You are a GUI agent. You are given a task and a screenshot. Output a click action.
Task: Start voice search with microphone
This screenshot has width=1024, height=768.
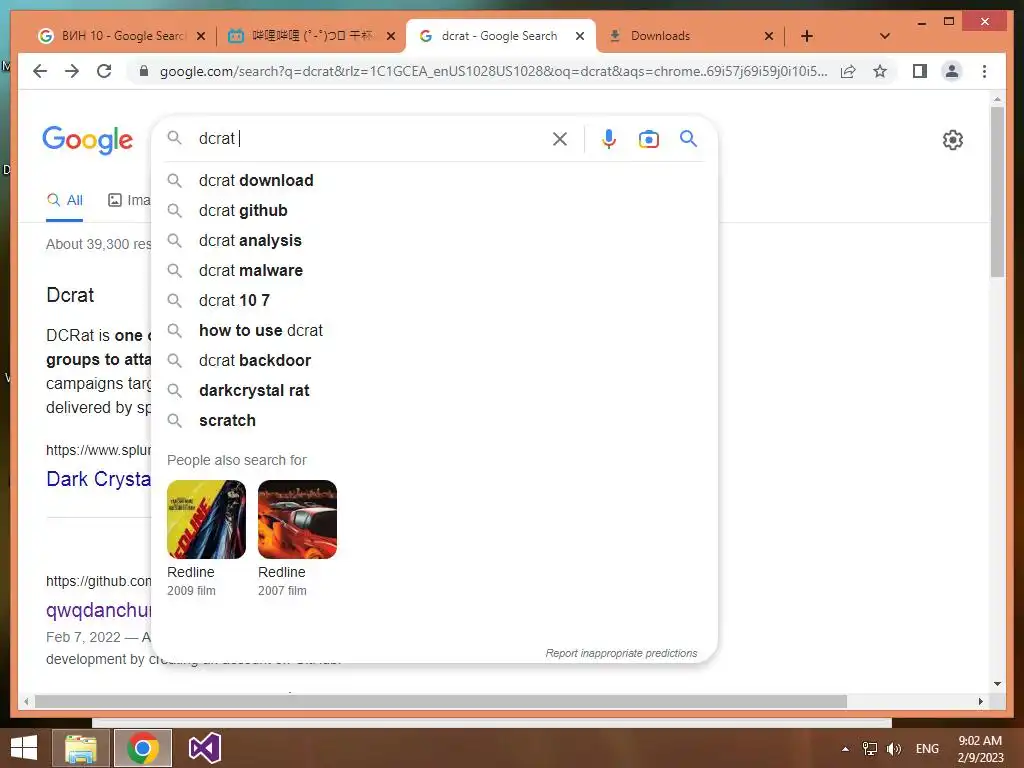[609, 138]
